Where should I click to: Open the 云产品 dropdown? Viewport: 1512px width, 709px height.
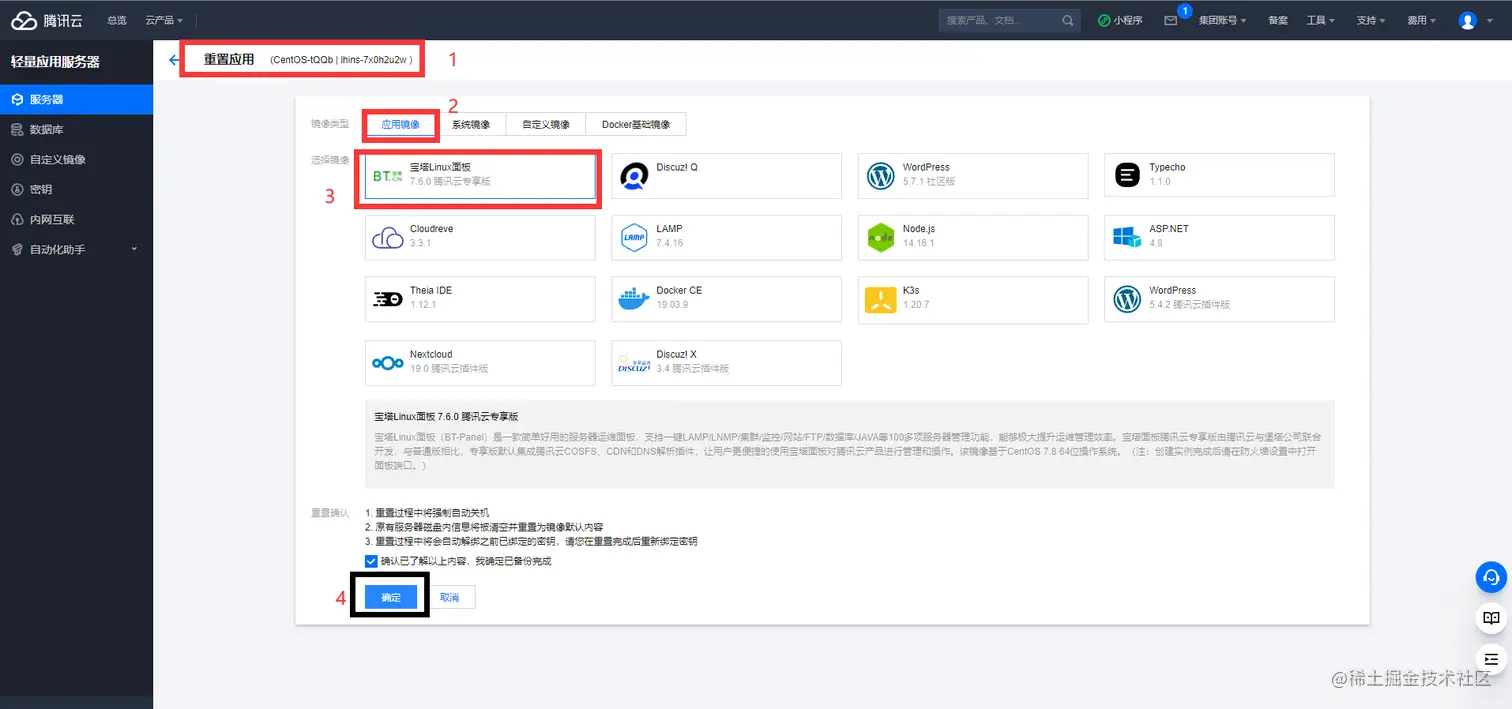click(x=164, y=20)
